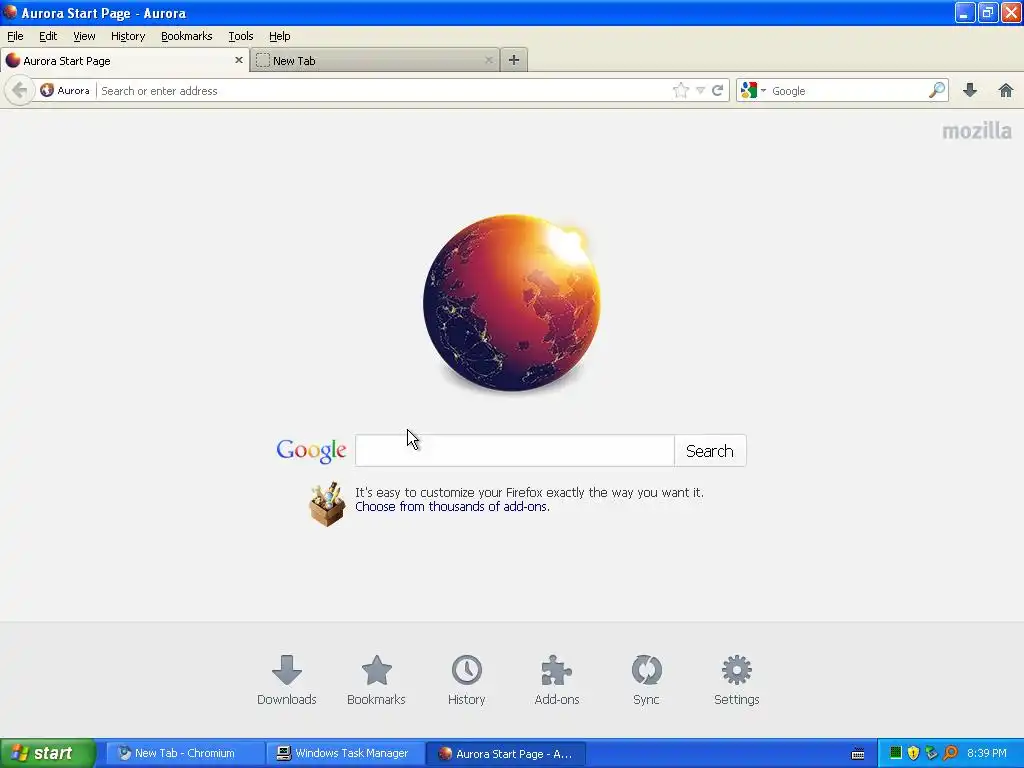
Task: Switch to the New Tab tab
Action: tap(374, 60)
